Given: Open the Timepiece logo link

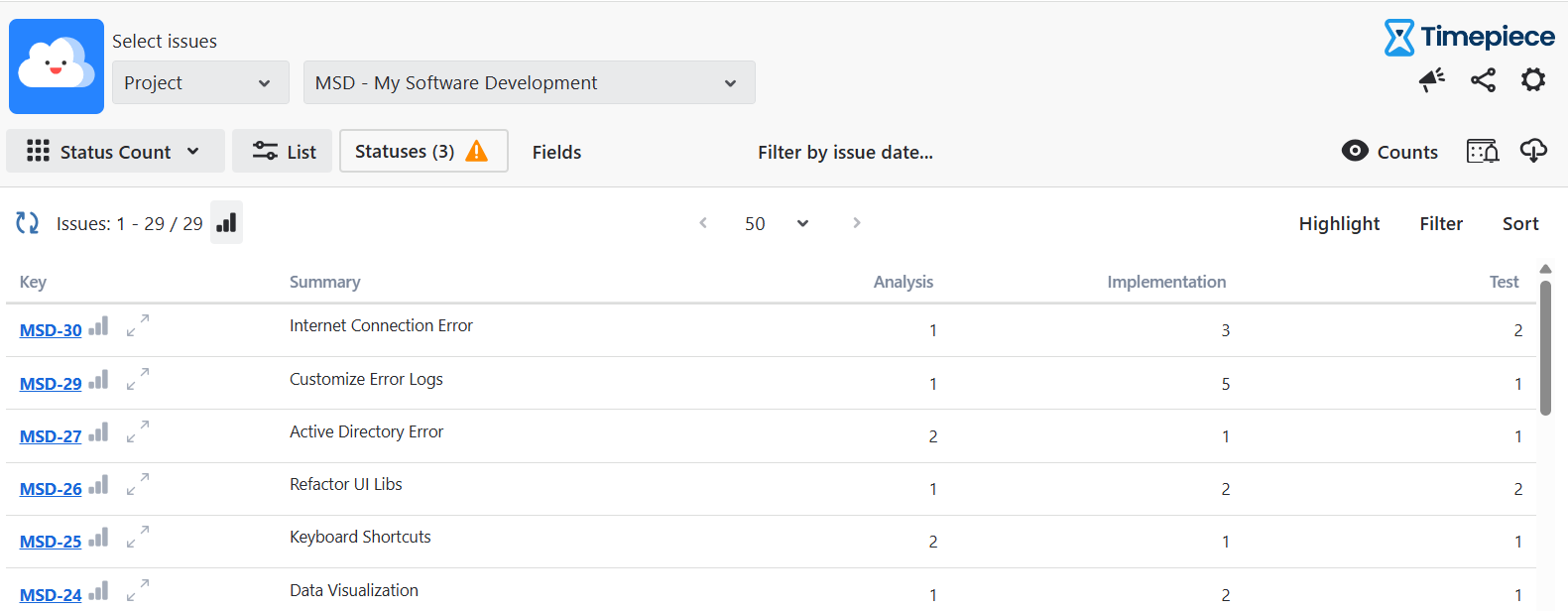Looking at the screenshot, I should (x=1469, y=37).
